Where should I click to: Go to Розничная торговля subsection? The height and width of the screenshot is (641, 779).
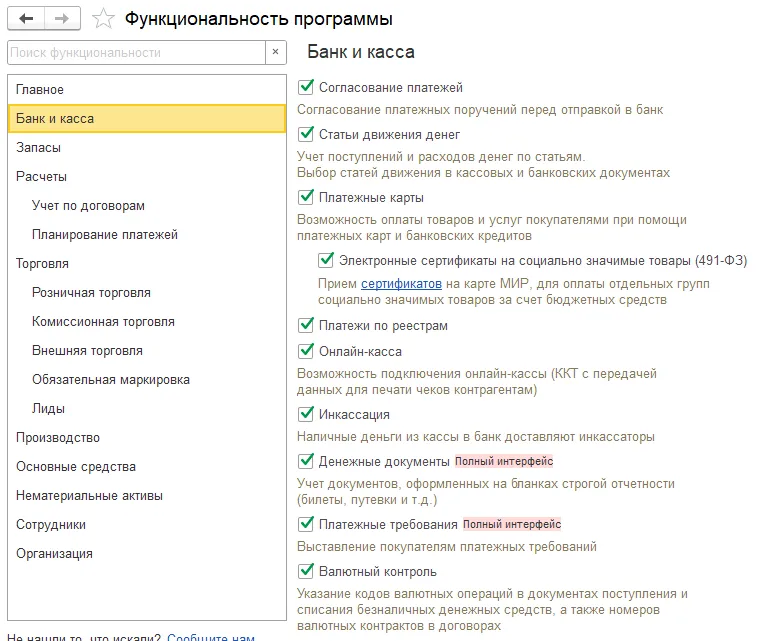(91, 293)
